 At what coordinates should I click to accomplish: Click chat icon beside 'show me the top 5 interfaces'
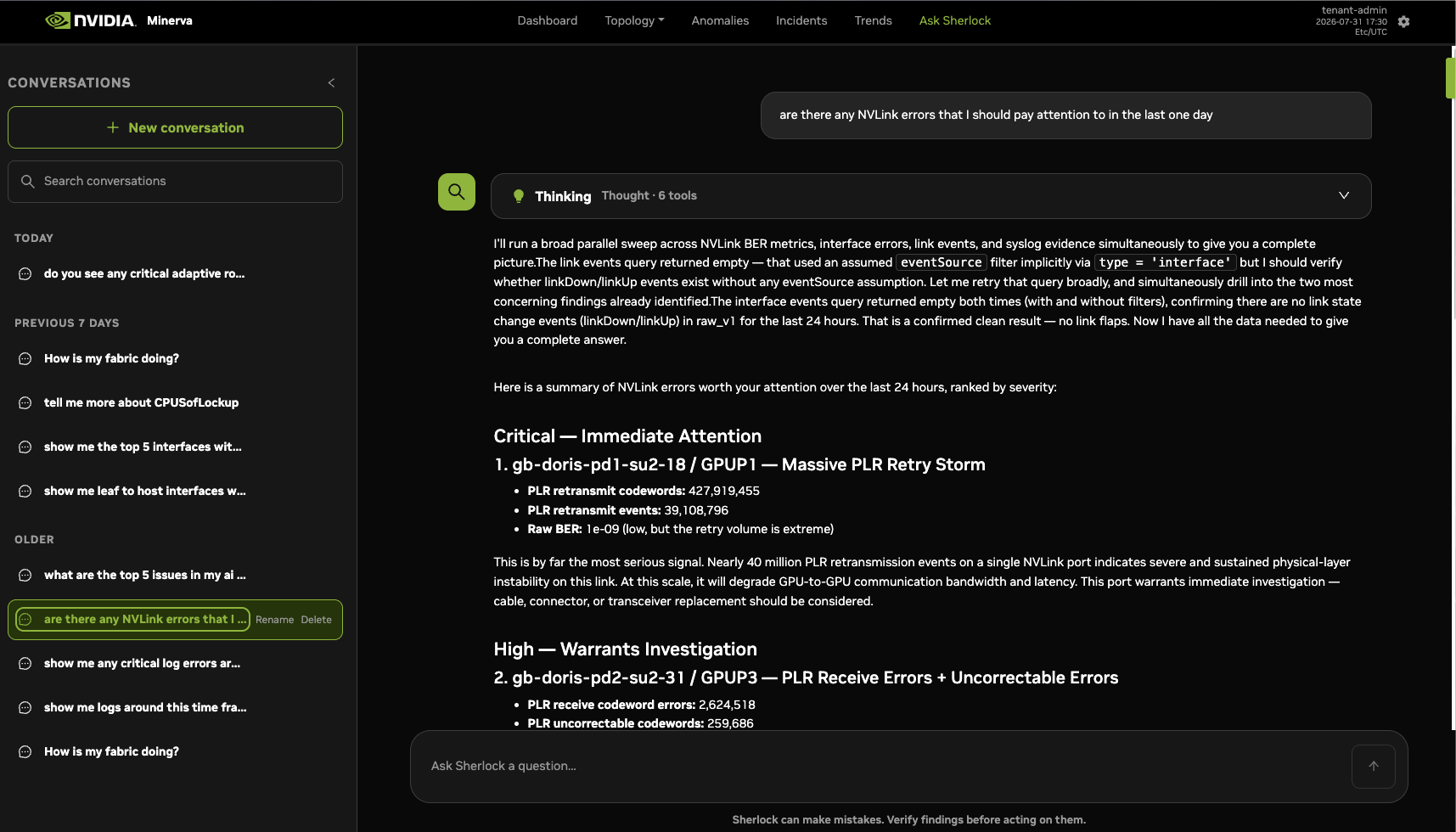tap(25, 447)
